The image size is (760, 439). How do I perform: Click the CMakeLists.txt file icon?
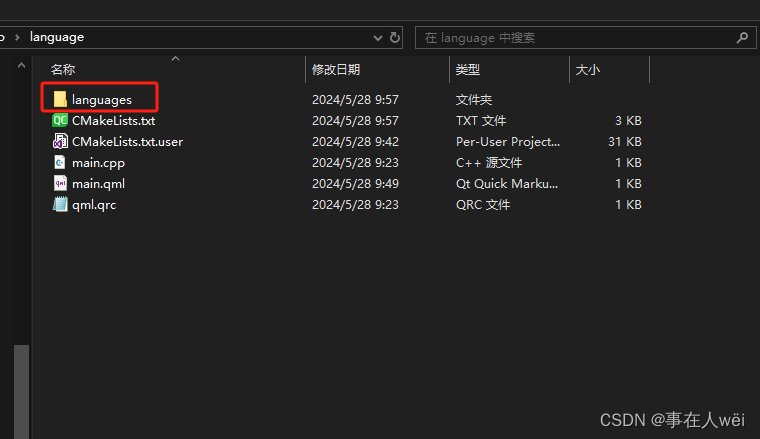pos(60,120)
